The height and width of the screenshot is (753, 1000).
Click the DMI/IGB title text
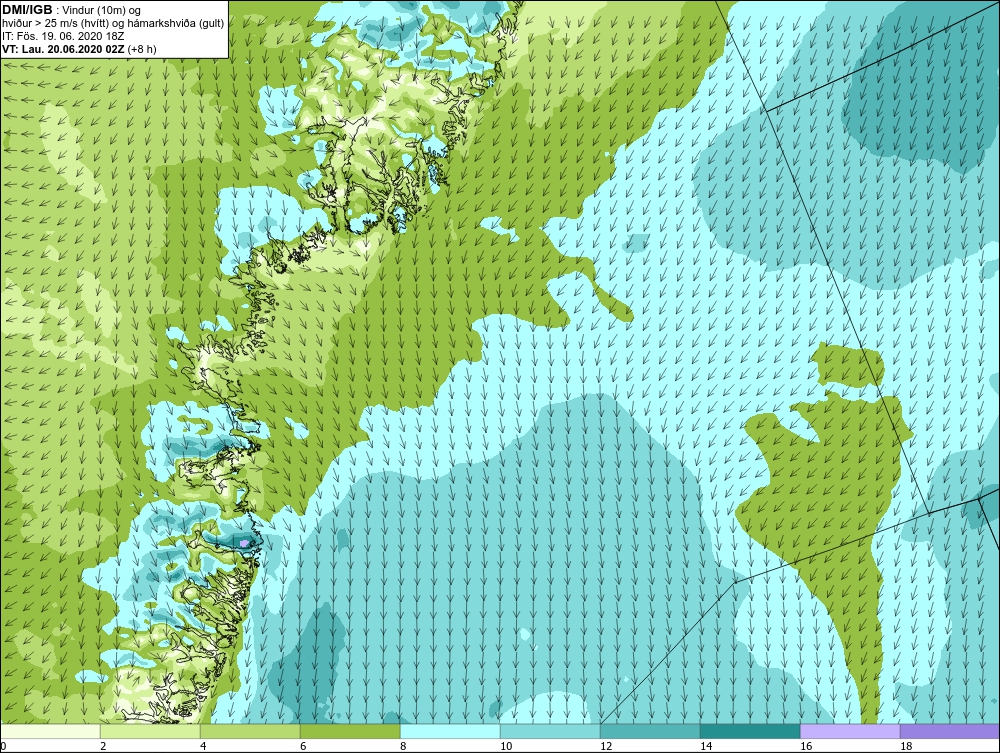28,10
